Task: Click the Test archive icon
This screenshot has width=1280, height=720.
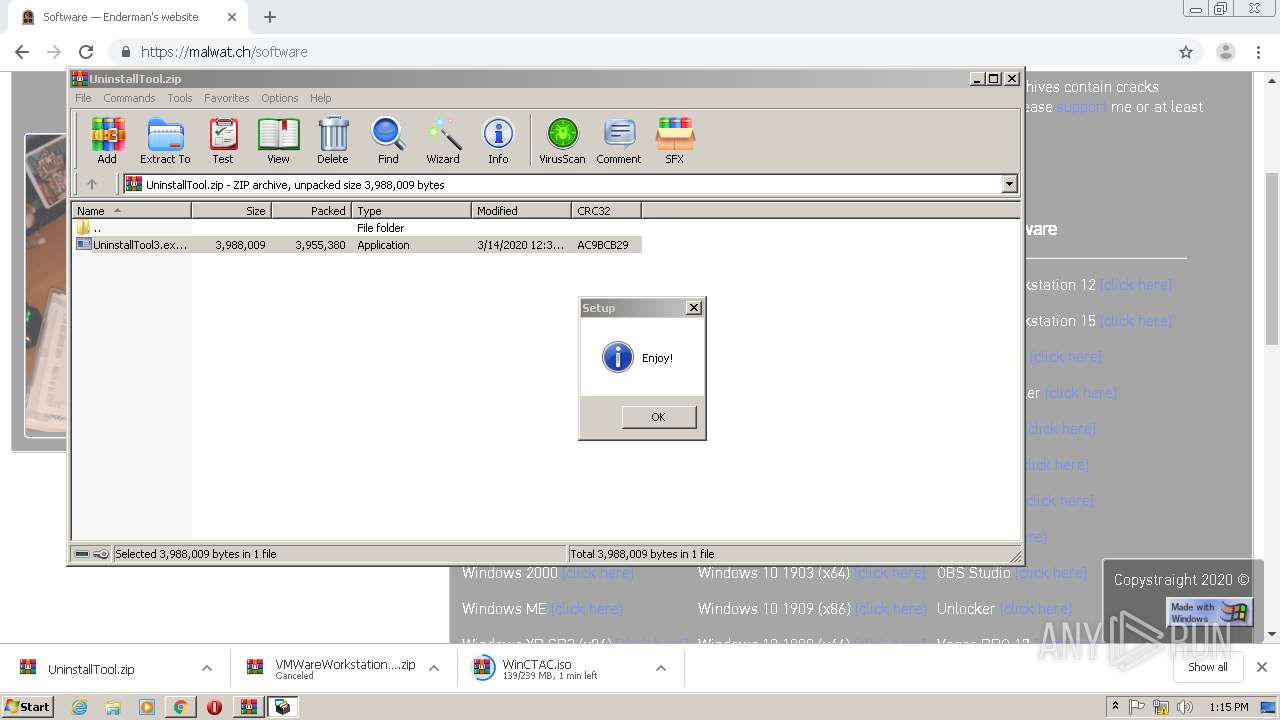Action: [223, 140]
